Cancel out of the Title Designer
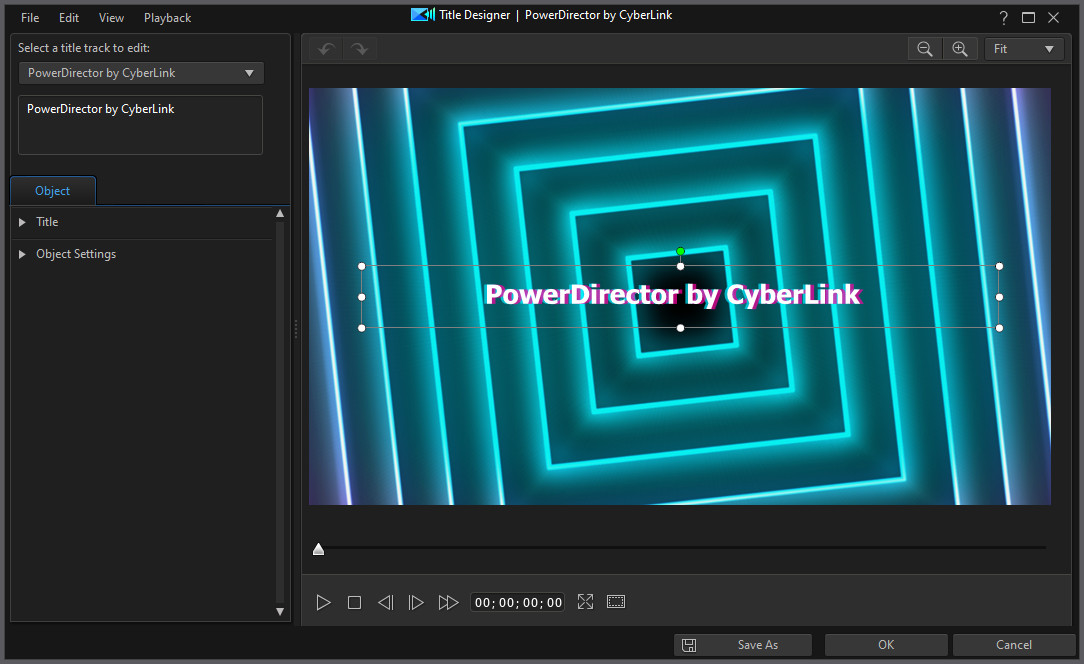The width and height of the screenshot is (1084, 664). coord(1013,644)
